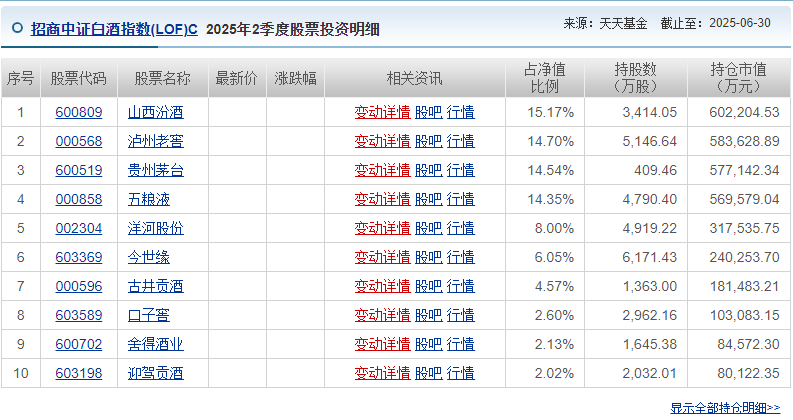Open 行情 for 山西汾酒 row
Image resolution: width=793 pixels, height=420 pixels.
coord(461,112)
